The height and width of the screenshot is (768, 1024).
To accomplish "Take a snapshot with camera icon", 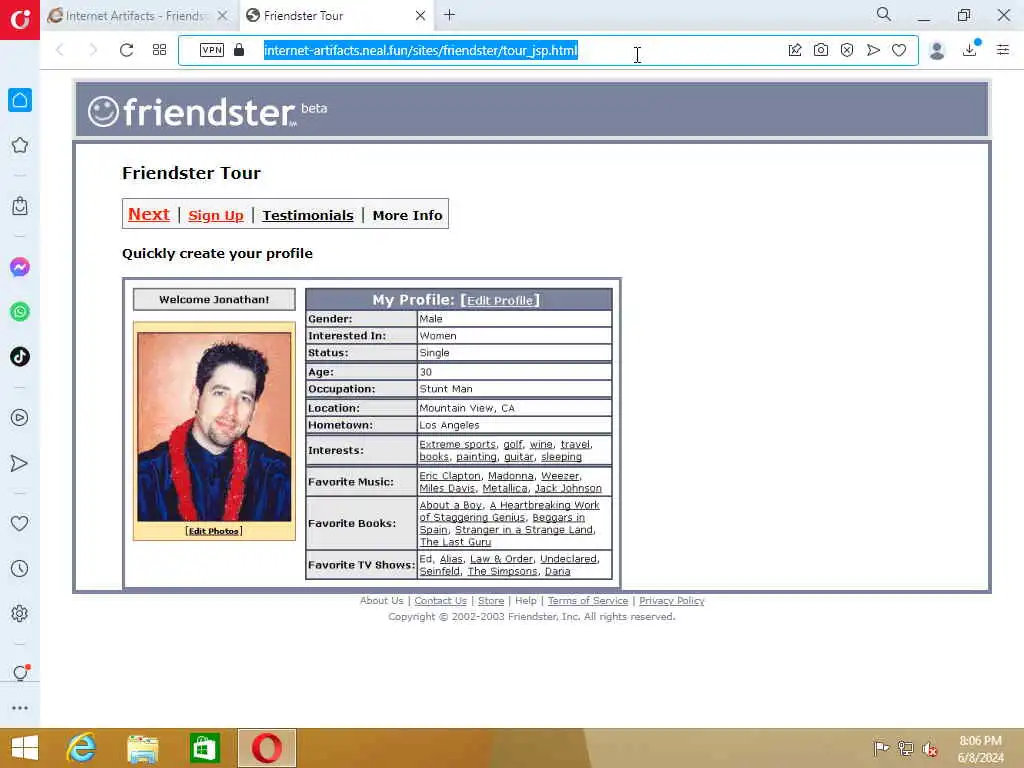I will click(x=821, y=50).
